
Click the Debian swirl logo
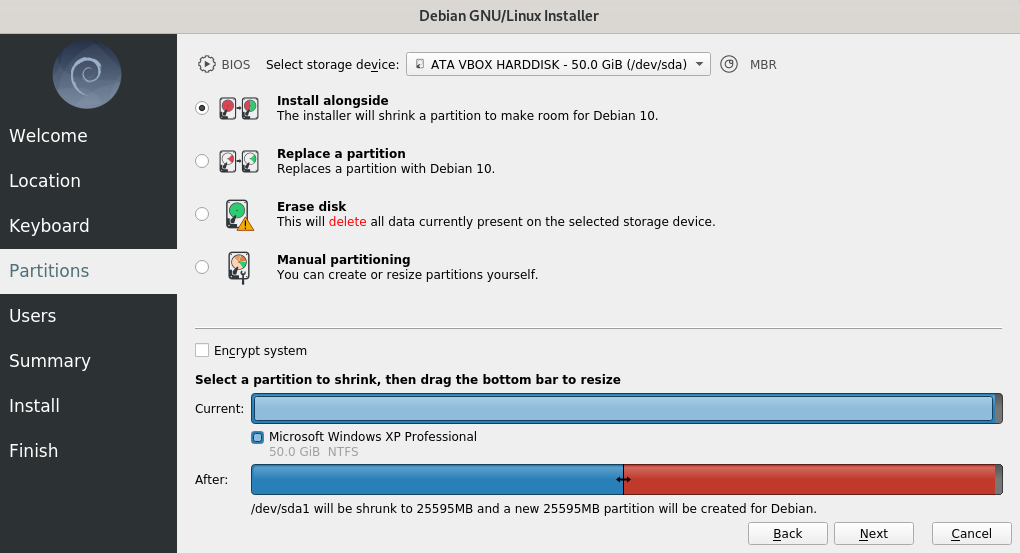pyautogui.click(x=87, y=75)
